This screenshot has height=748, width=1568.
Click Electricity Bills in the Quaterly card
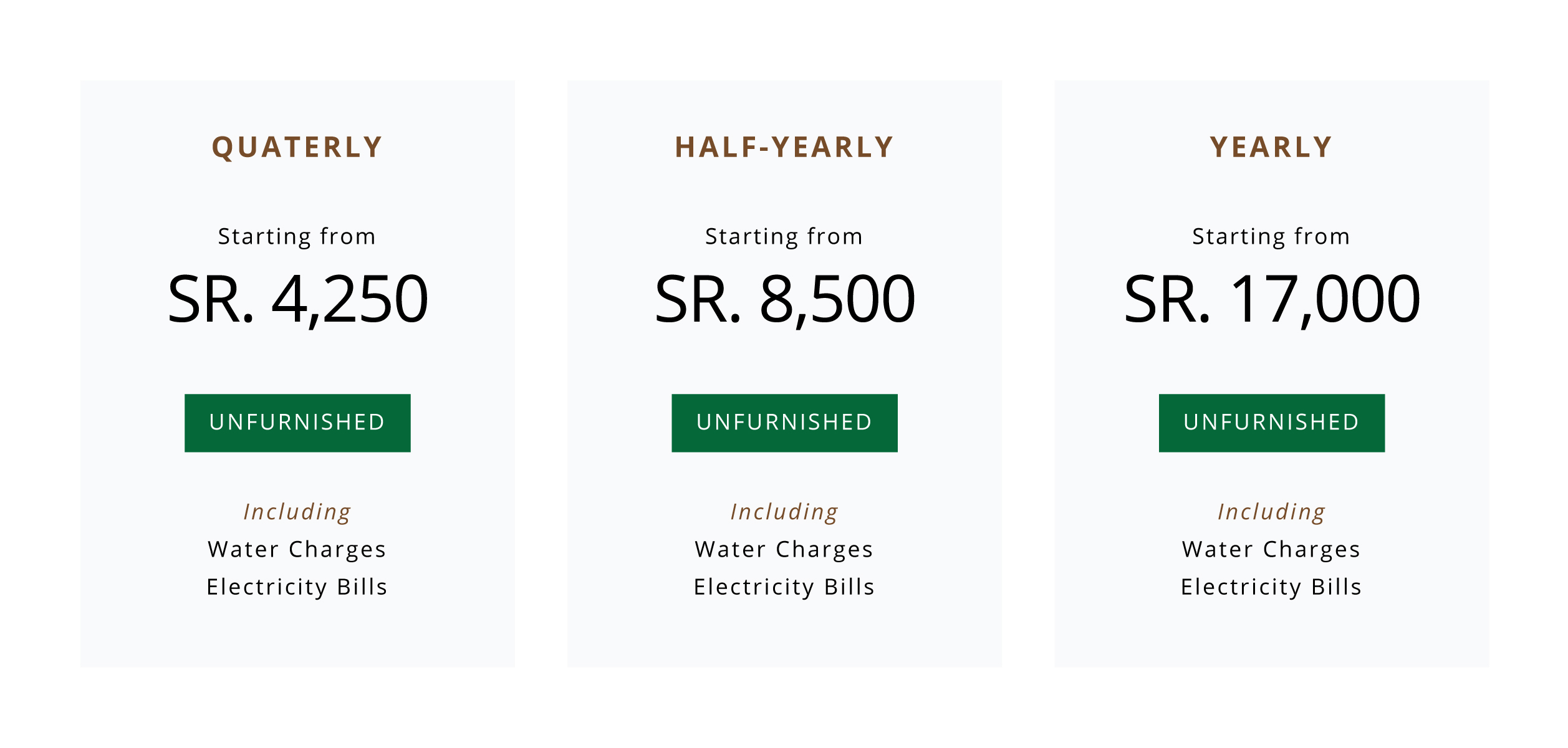(297, 587)
